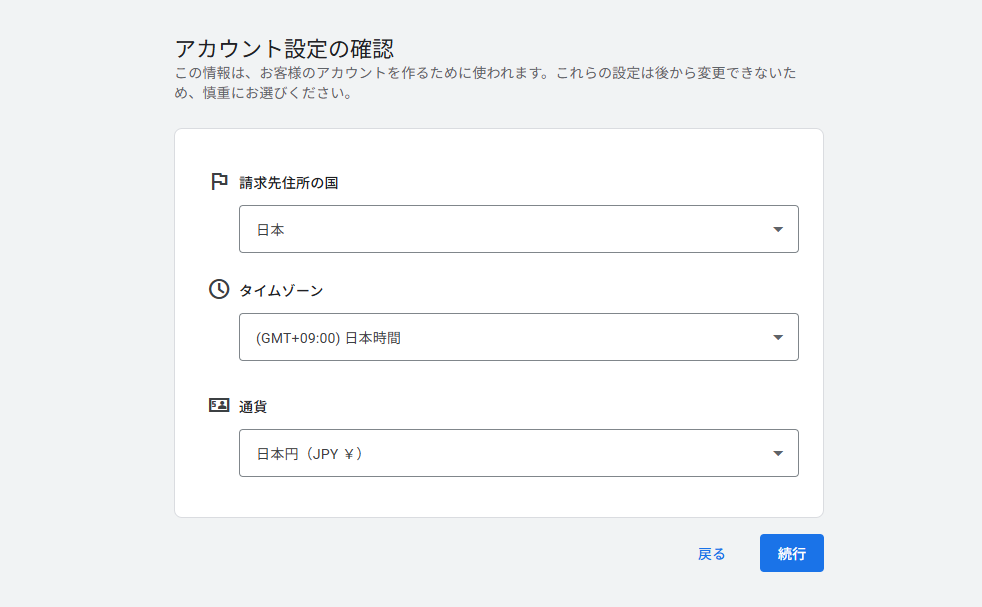The width and height of the screenshot is (982, 607).
Task: Click the clock icon beside タイムゾーン
Action: point(219,289)
